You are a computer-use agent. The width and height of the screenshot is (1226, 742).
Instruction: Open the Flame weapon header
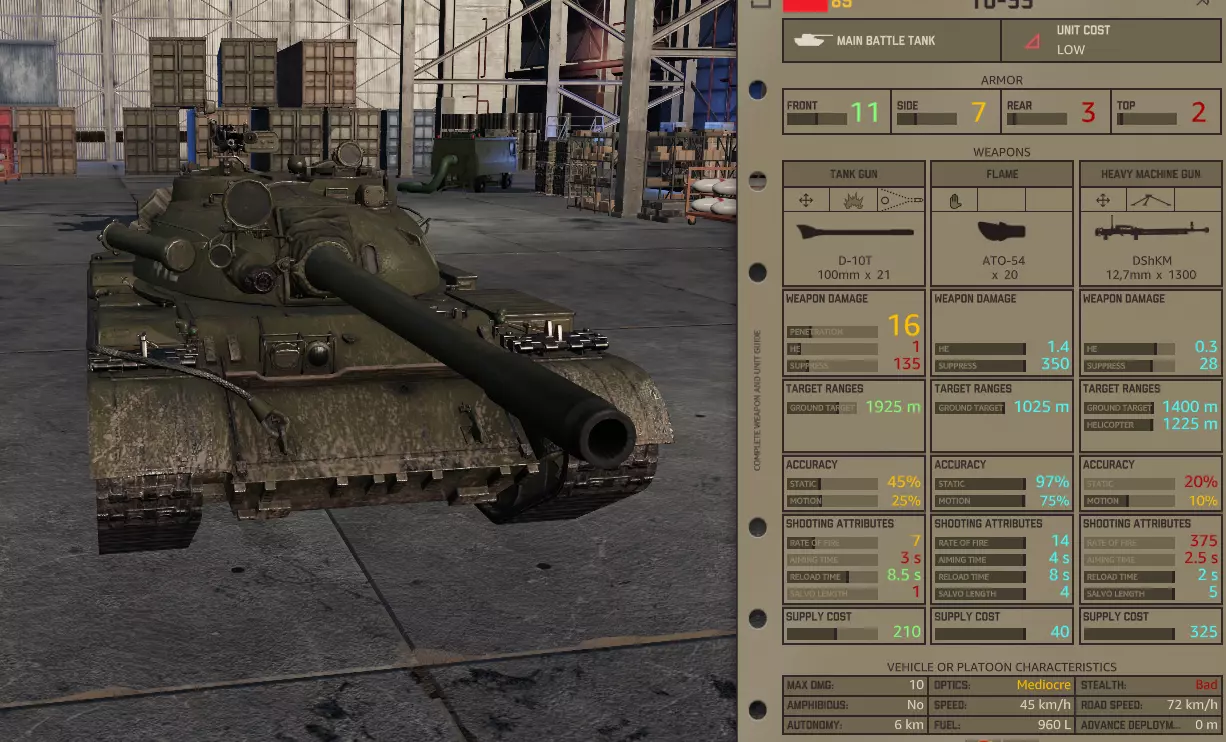1002,174
